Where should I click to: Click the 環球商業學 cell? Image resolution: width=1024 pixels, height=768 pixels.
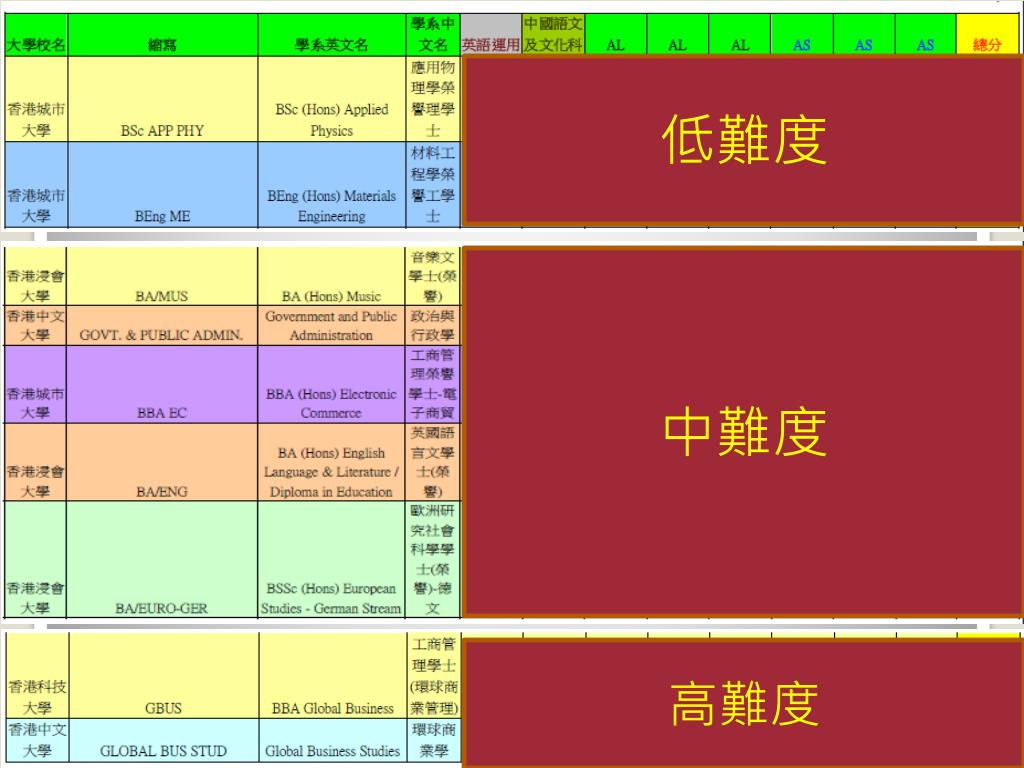click(x=434, y=740)
